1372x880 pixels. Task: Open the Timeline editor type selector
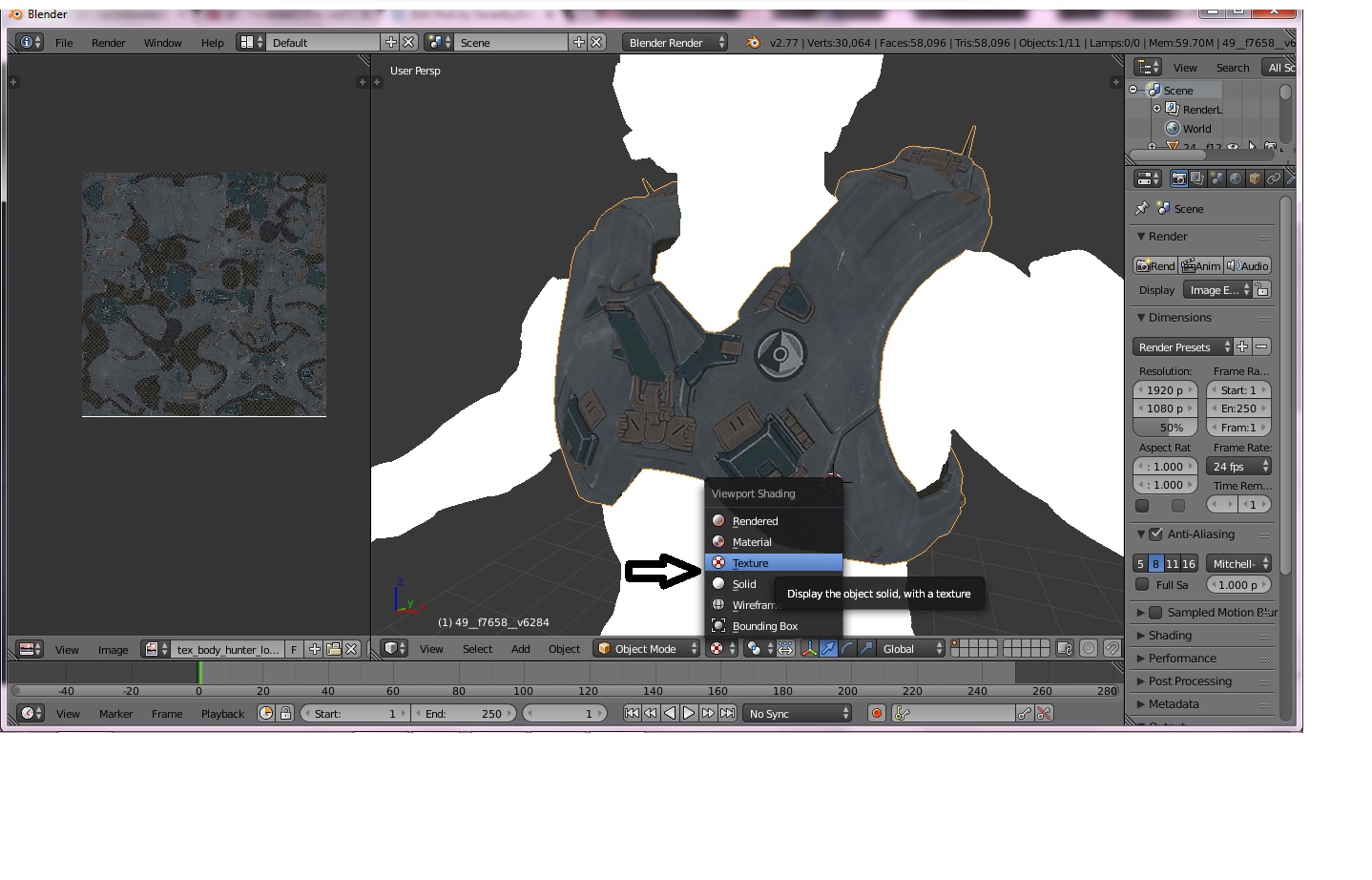(x=31, y=713)
